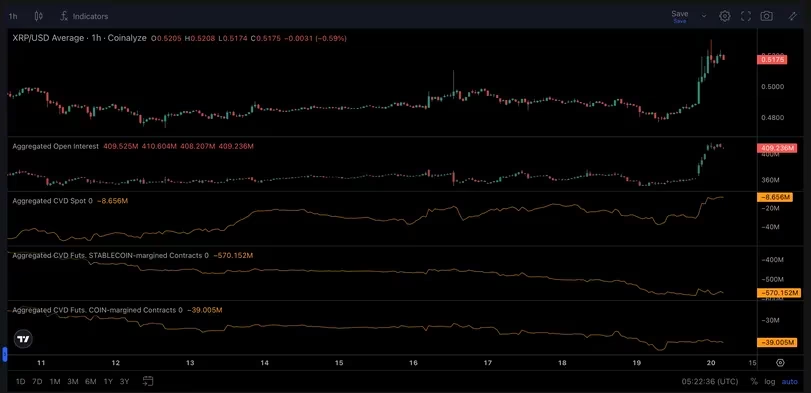Toggle percent scale mode

[x=754, y=382]
